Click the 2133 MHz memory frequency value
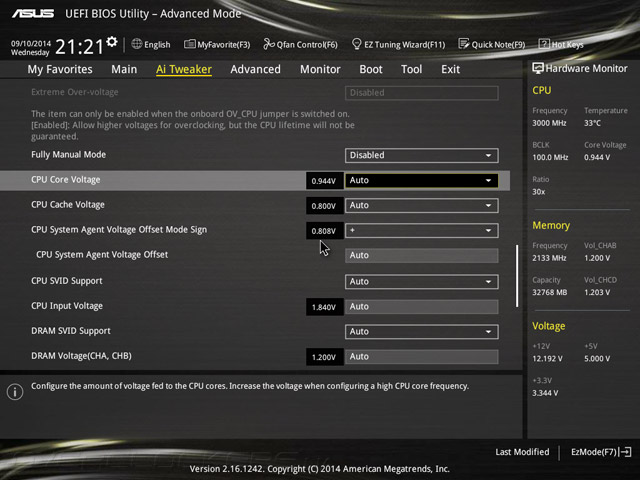 click(549, 258)
